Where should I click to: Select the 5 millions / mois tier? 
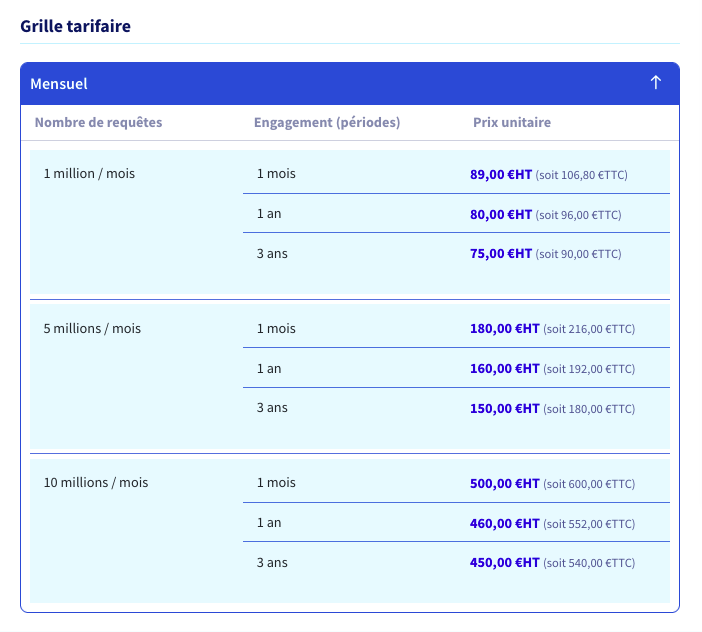92,329
